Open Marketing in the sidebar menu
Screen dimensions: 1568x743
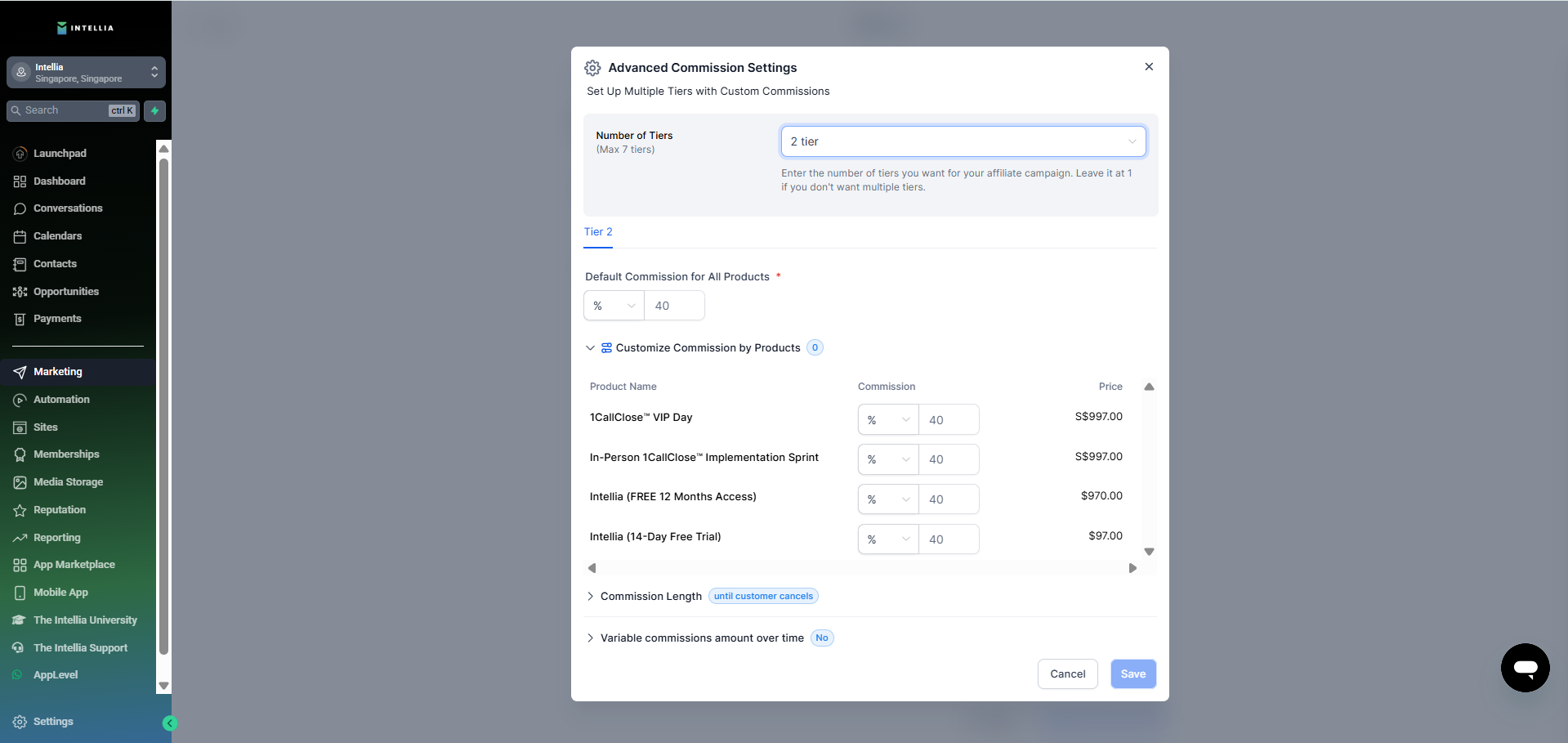57,372
